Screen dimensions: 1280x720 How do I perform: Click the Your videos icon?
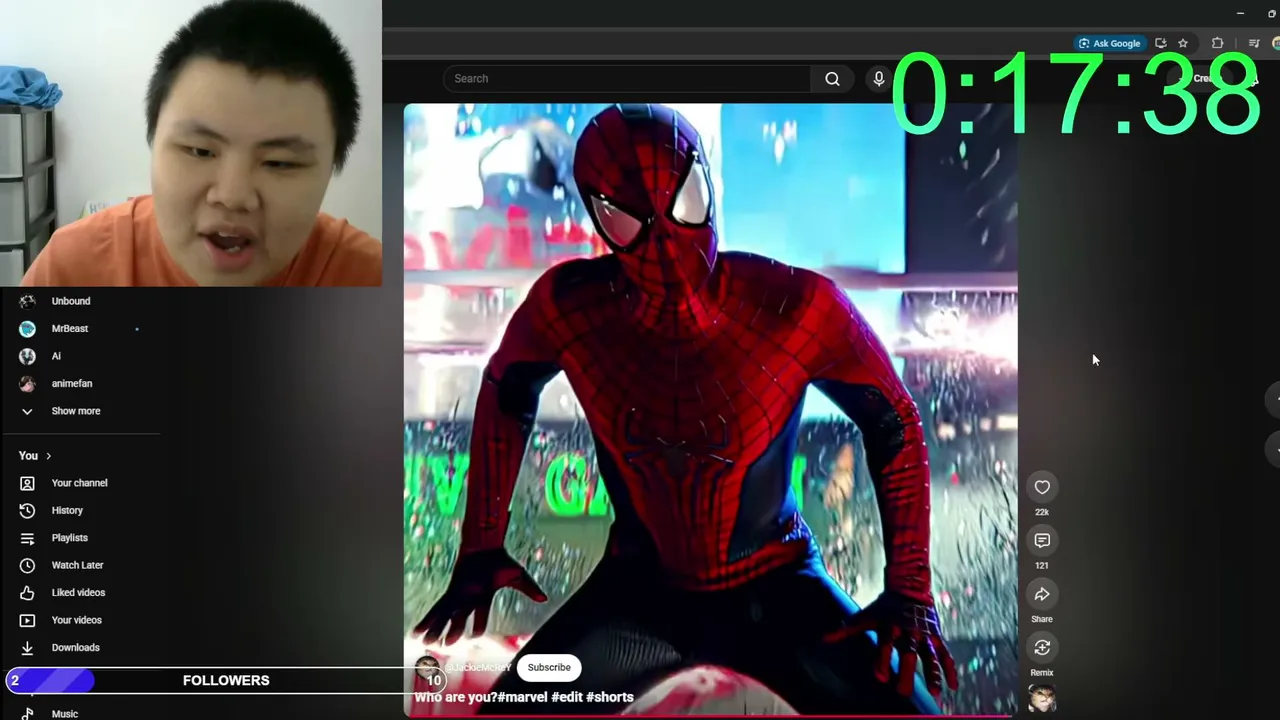tap(27, 620)
